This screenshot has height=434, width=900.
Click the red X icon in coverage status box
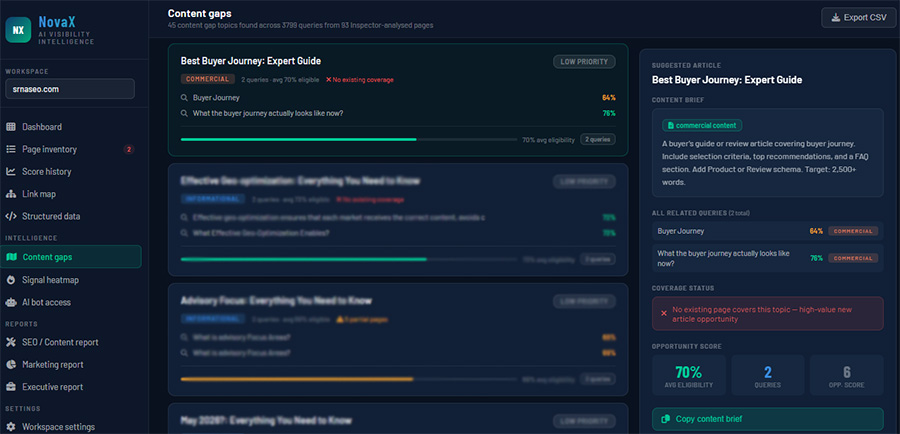pos(664,313)
